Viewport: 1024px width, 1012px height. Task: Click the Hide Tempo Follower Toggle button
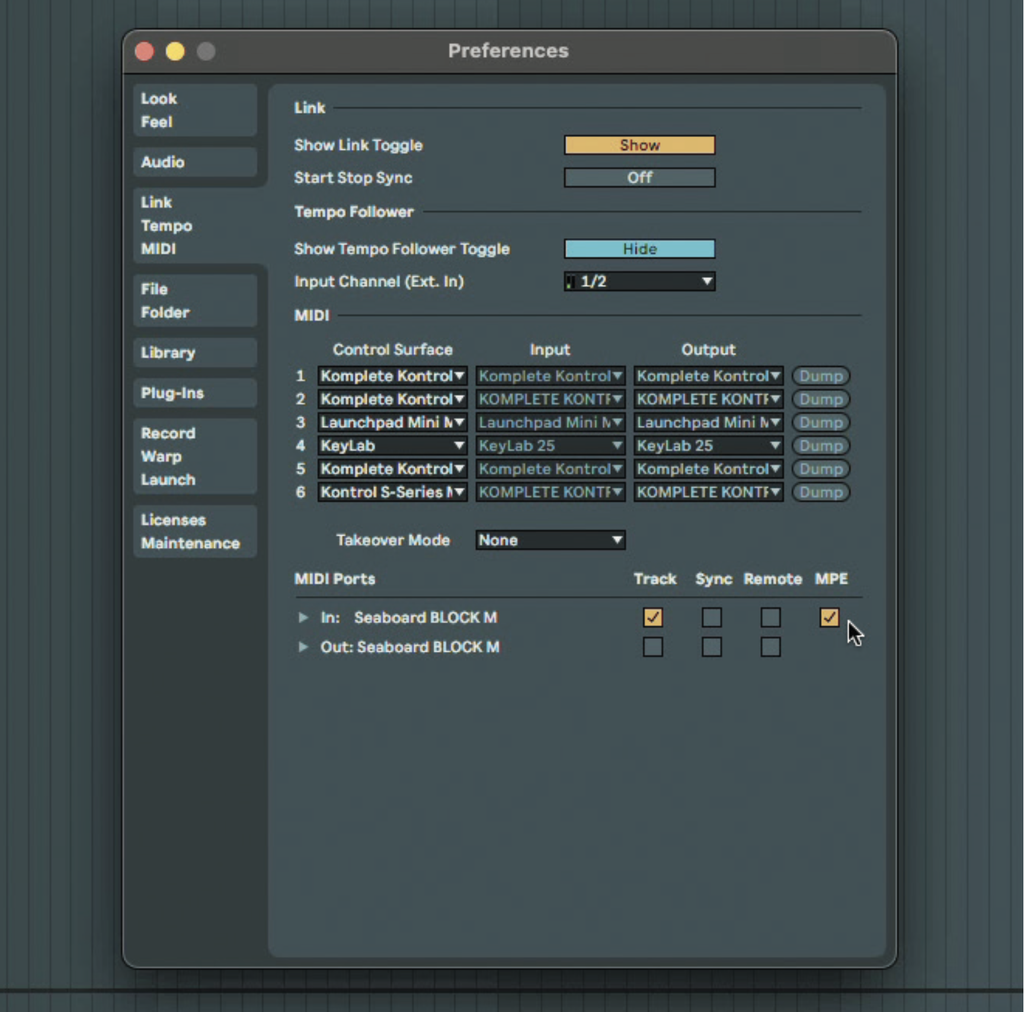[639, 248]
